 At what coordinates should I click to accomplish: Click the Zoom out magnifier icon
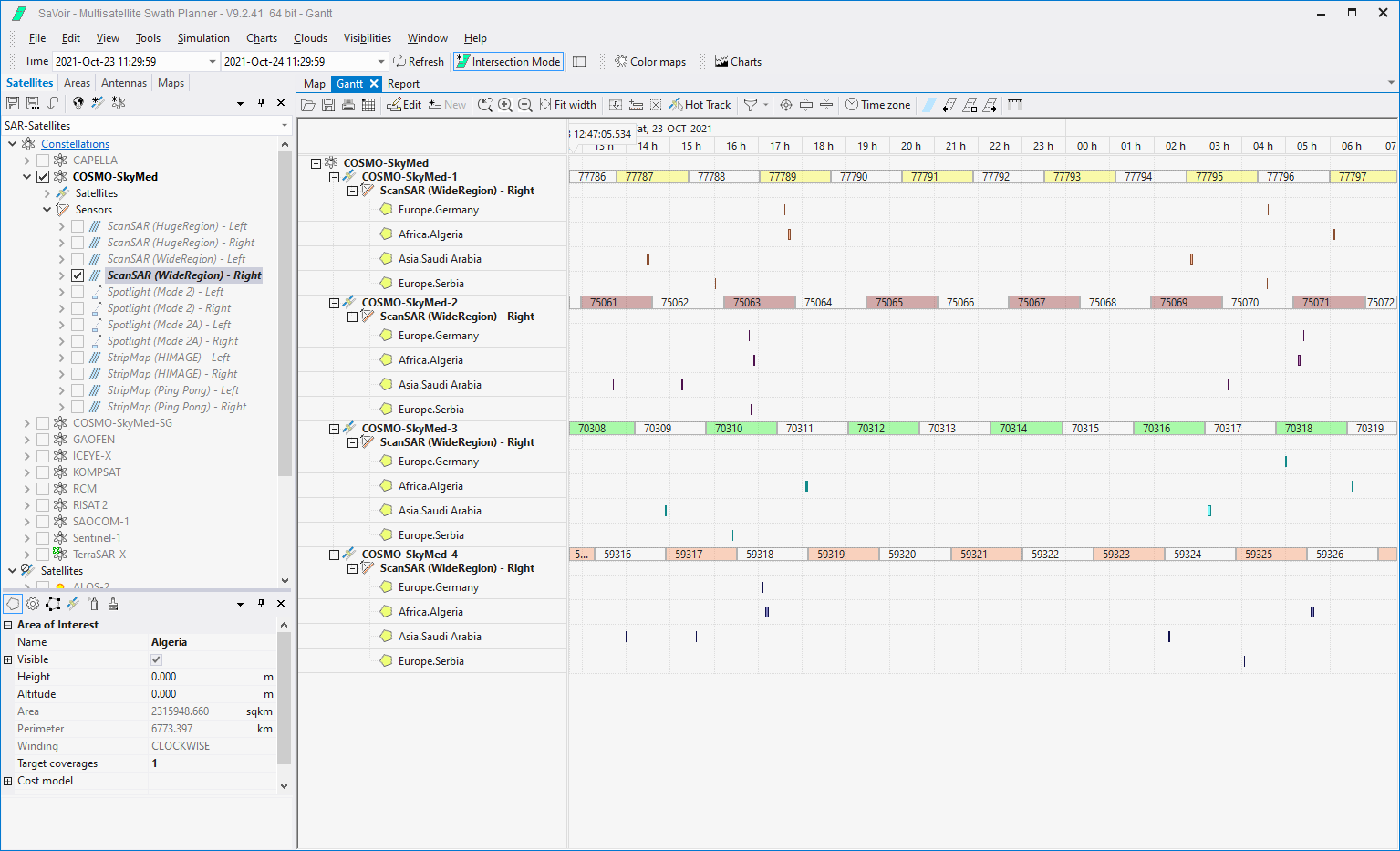pos(525,105)
